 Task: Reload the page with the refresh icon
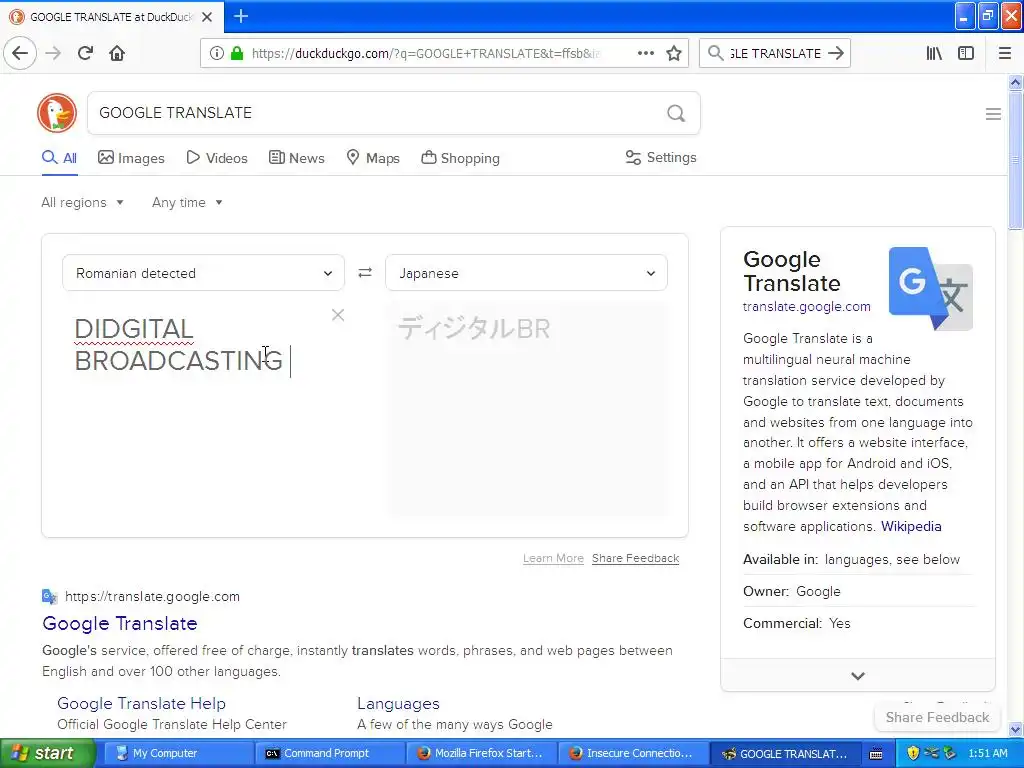click(85, 53)
